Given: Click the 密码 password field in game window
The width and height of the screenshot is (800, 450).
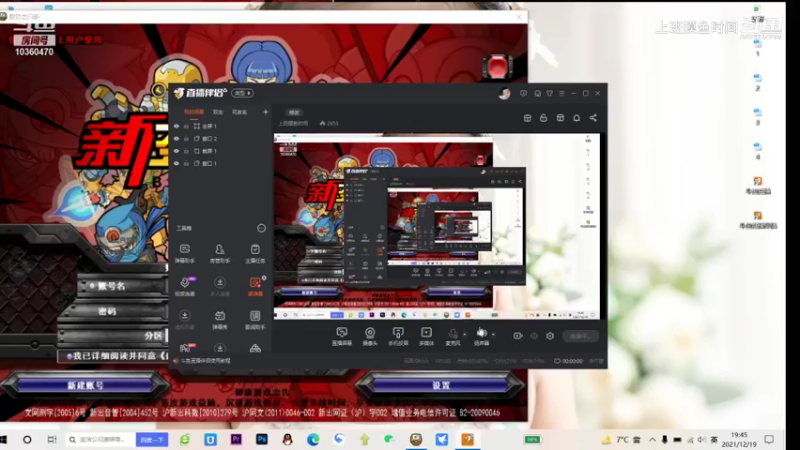Looking at the screenshot, I should click(x=115, y=311).
